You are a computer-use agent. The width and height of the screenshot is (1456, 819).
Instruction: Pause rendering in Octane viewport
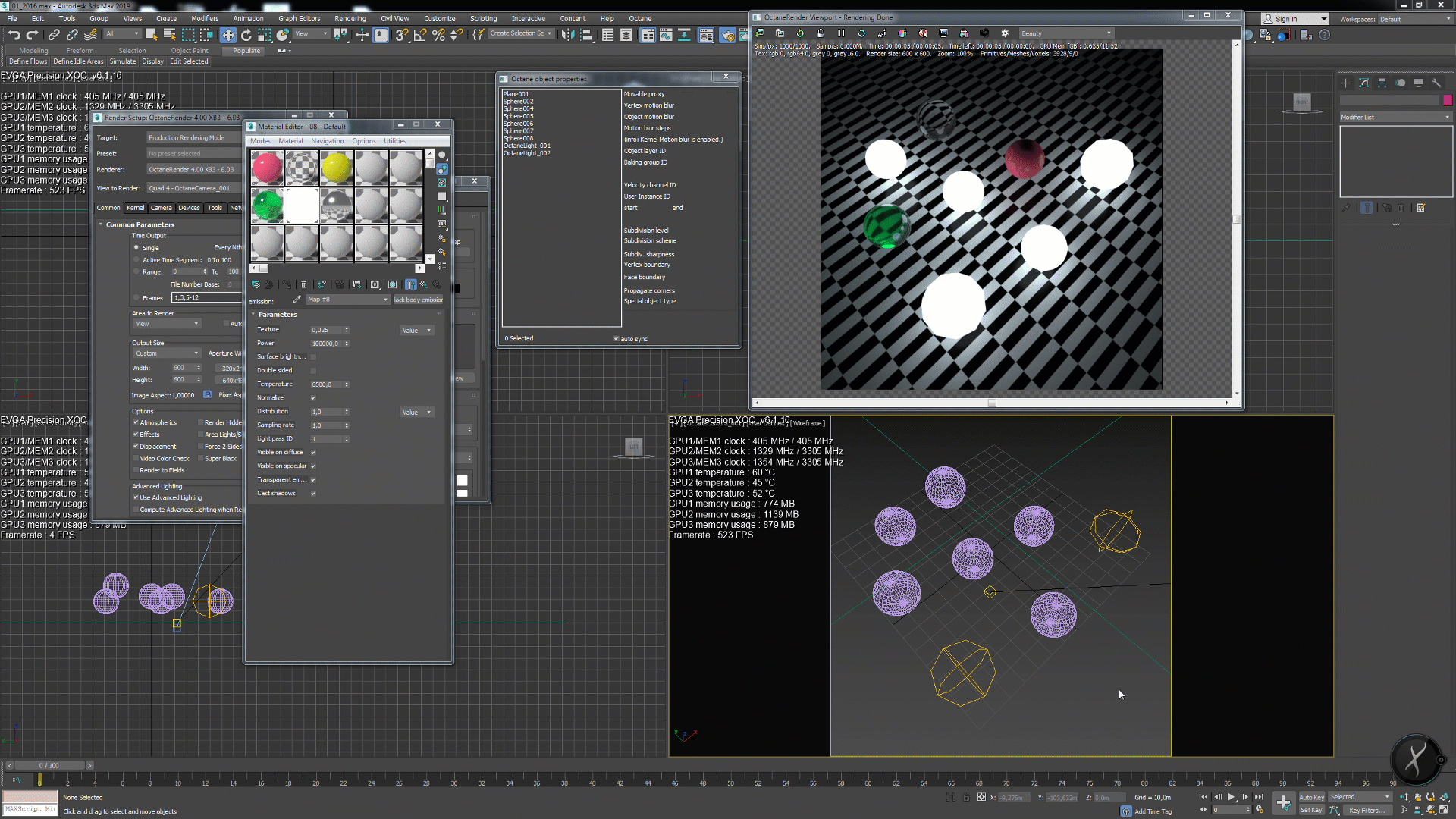point(841,33)
